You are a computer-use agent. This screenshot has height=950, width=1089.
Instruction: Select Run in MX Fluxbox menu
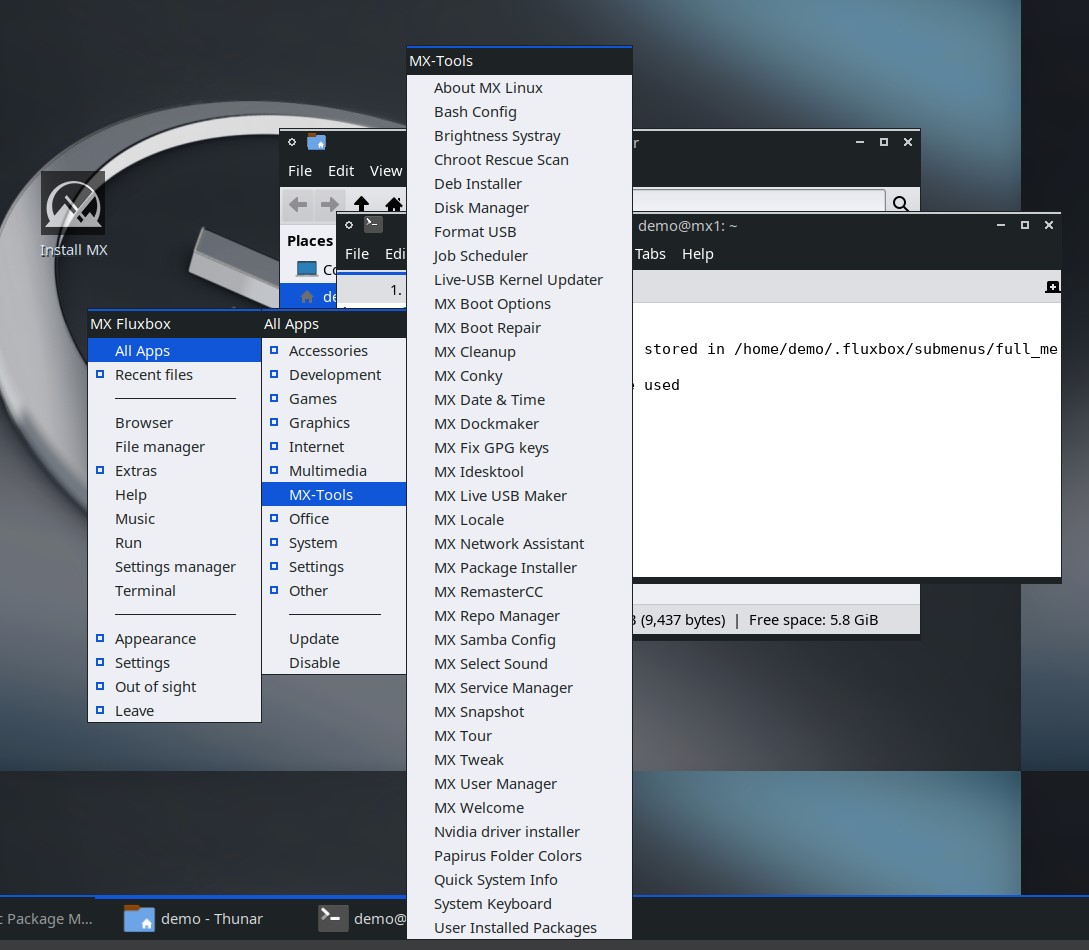pos(174,543)
